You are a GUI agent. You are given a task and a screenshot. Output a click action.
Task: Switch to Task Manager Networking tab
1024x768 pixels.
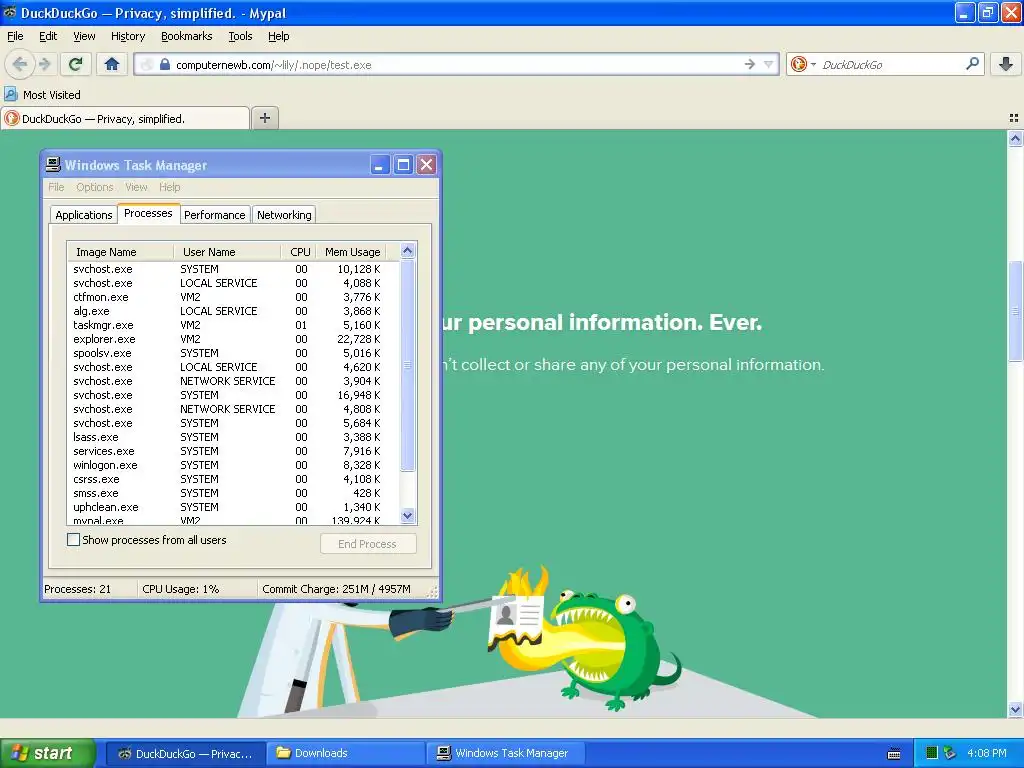[x=284, y=215]
